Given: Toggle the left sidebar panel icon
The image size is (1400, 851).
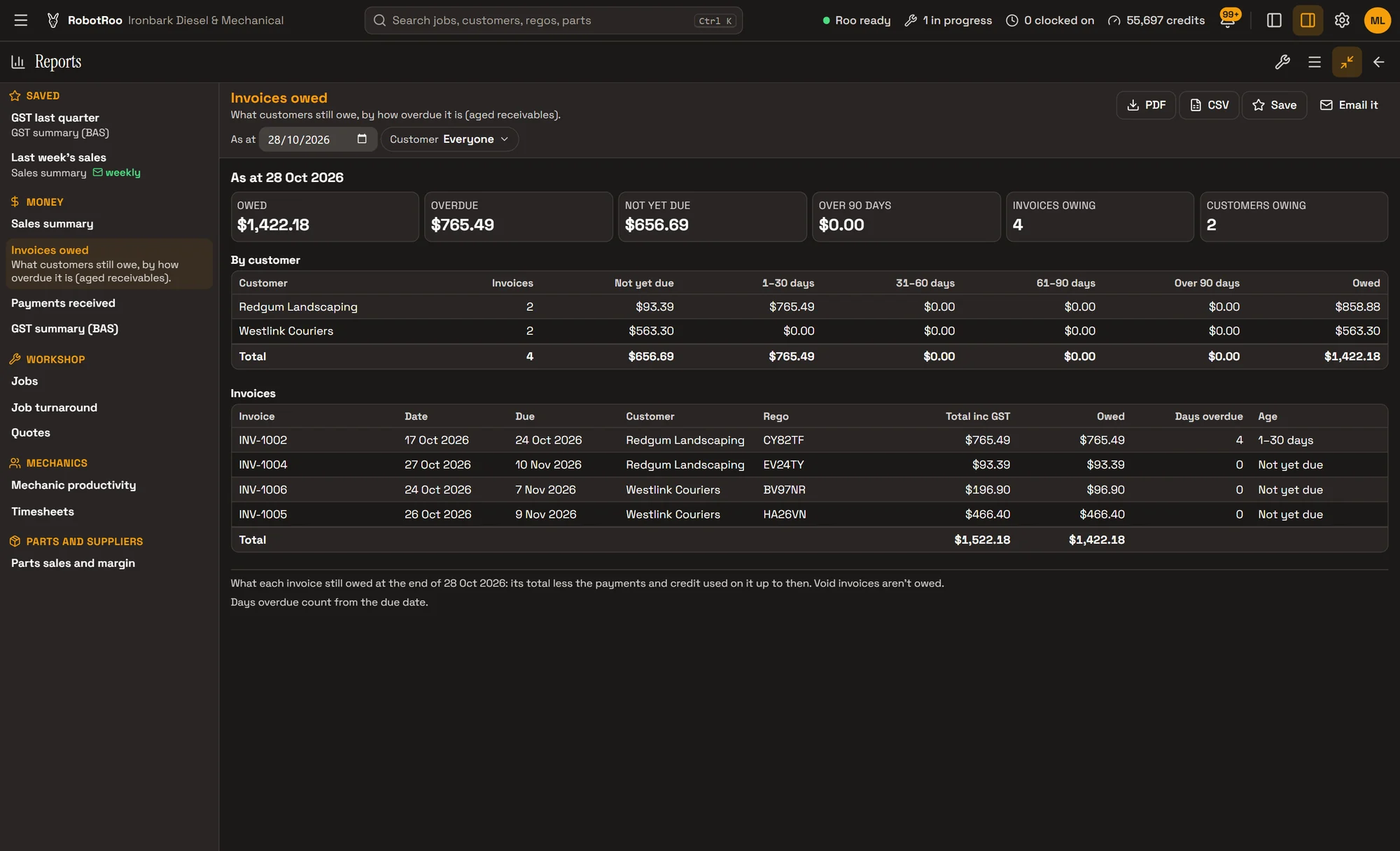Looking at the screenshot, I should (1274, 20).
